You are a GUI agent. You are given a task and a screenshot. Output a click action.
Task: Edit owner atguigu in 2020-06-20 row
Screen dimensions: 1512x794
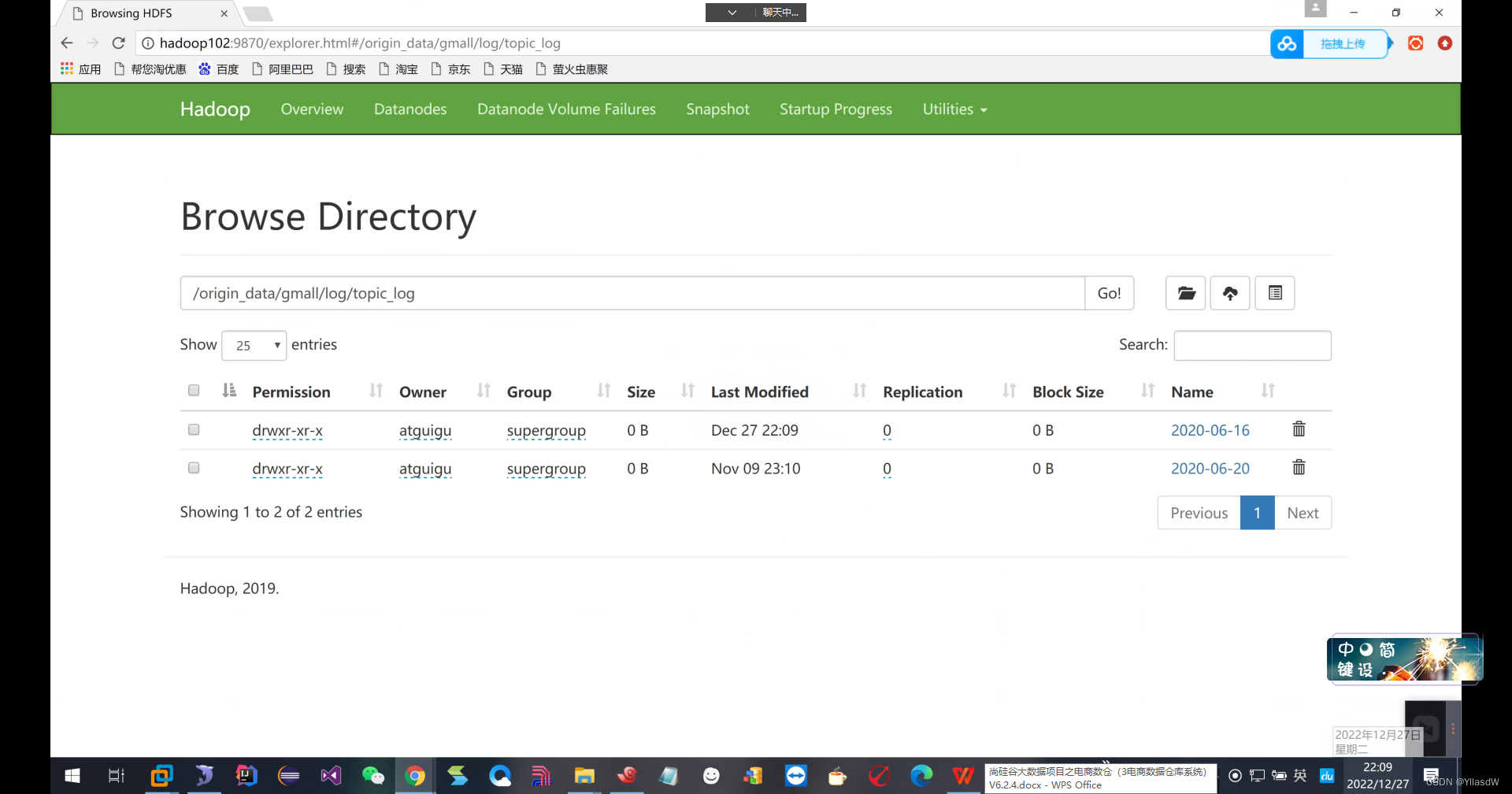(x=425, y=469)
